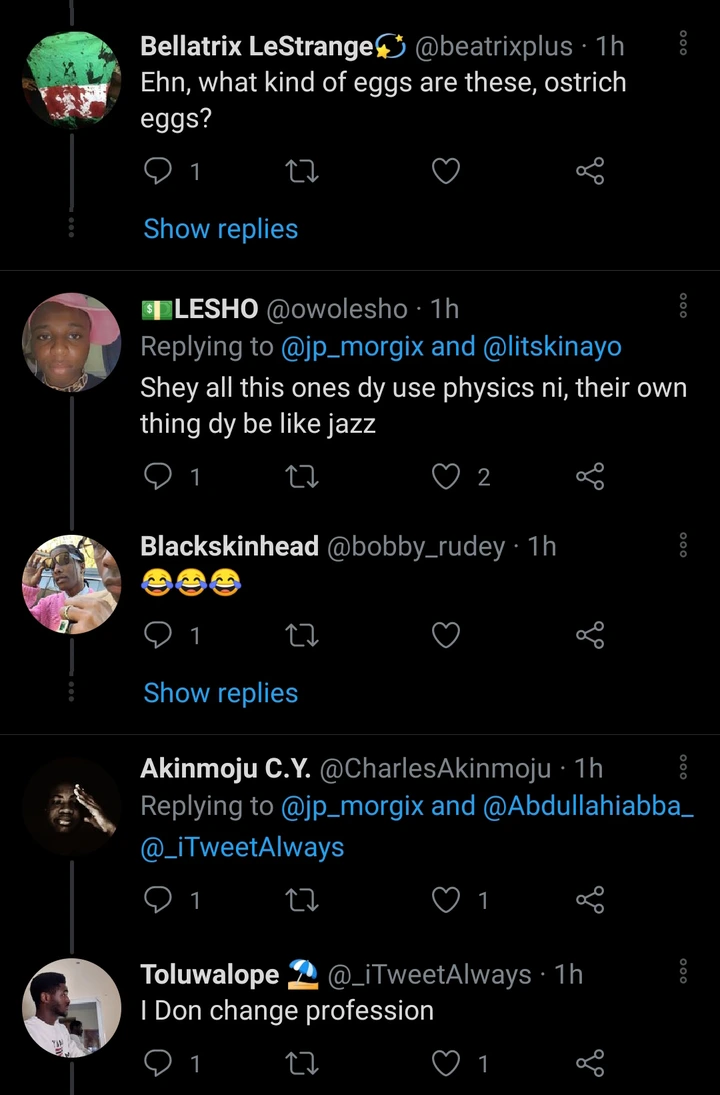This screenshot has width=720, height=1095.
Task: Like Blackskinhead's laughing emoji tweet
Action: (x=445, y=635)
